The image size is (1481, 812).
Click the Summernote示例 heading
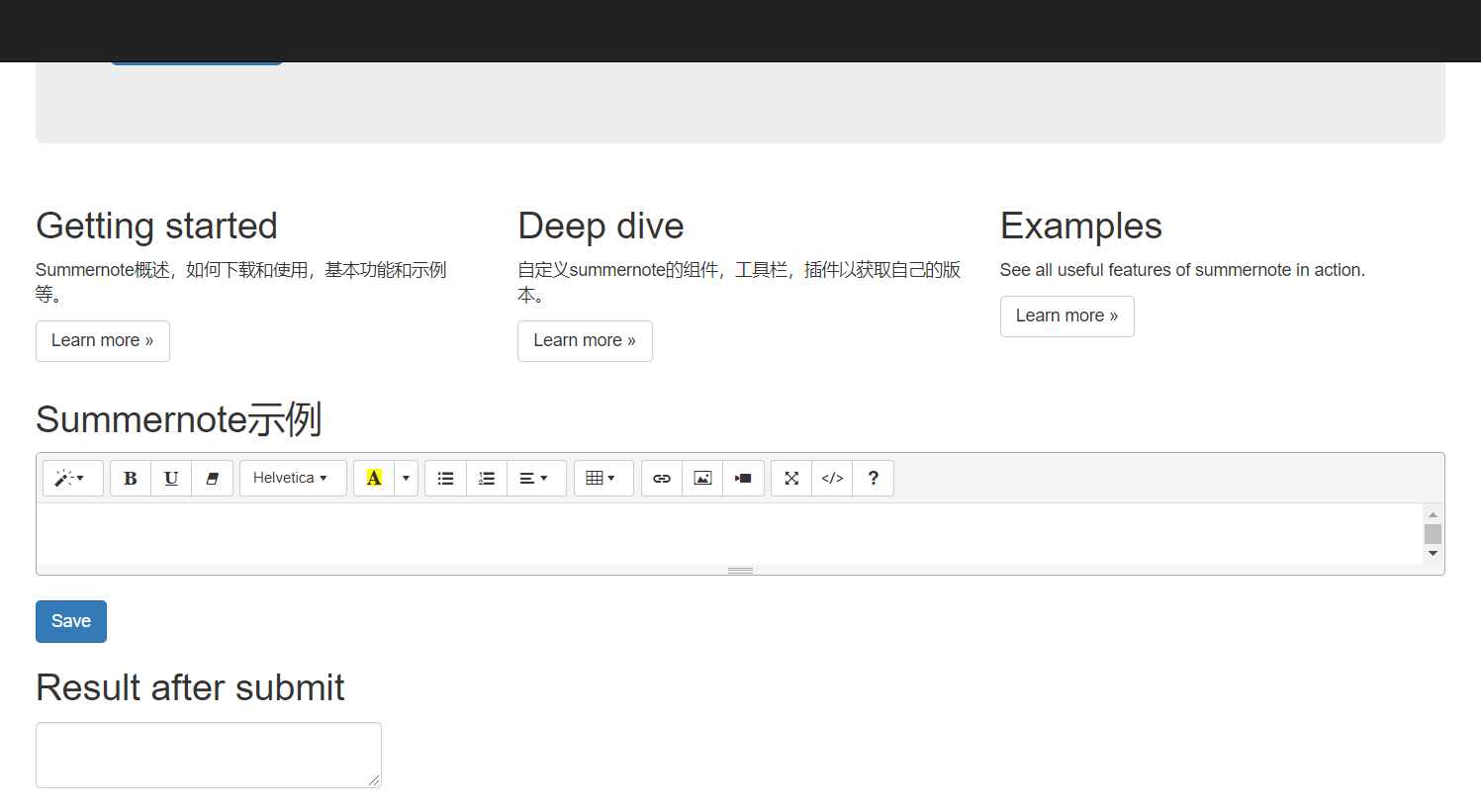point(179,419)
